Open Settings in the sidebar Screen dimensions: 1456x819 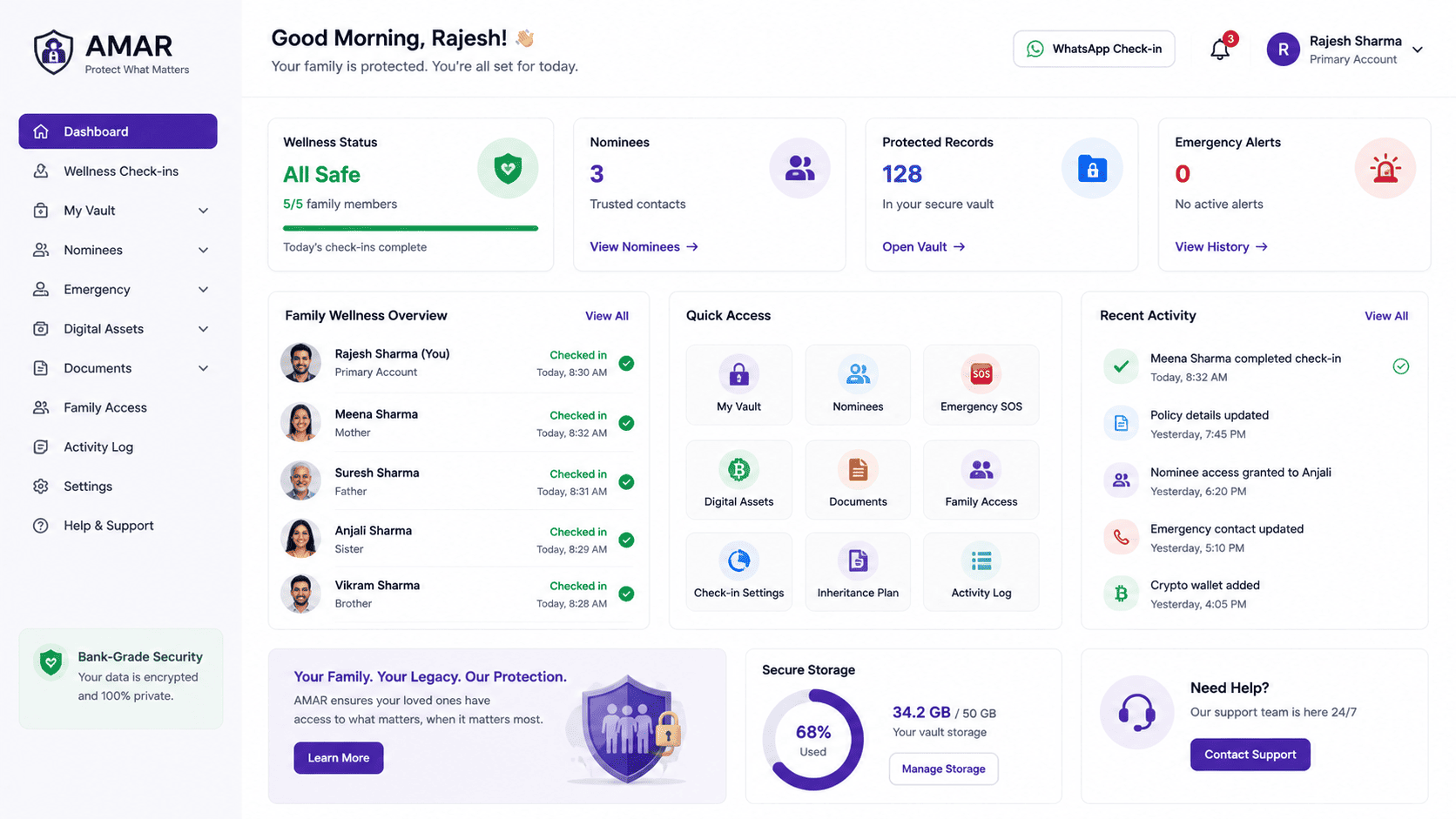[118, 487]
